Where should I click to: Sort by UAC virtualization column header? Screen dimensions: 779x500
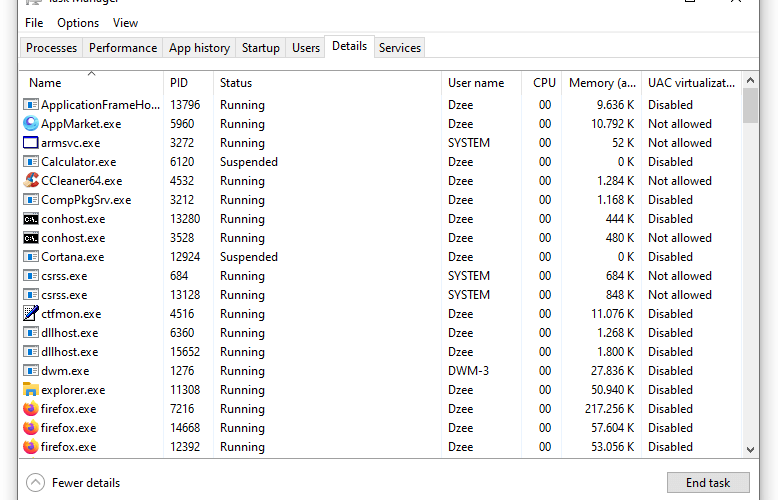coord(691,83)
